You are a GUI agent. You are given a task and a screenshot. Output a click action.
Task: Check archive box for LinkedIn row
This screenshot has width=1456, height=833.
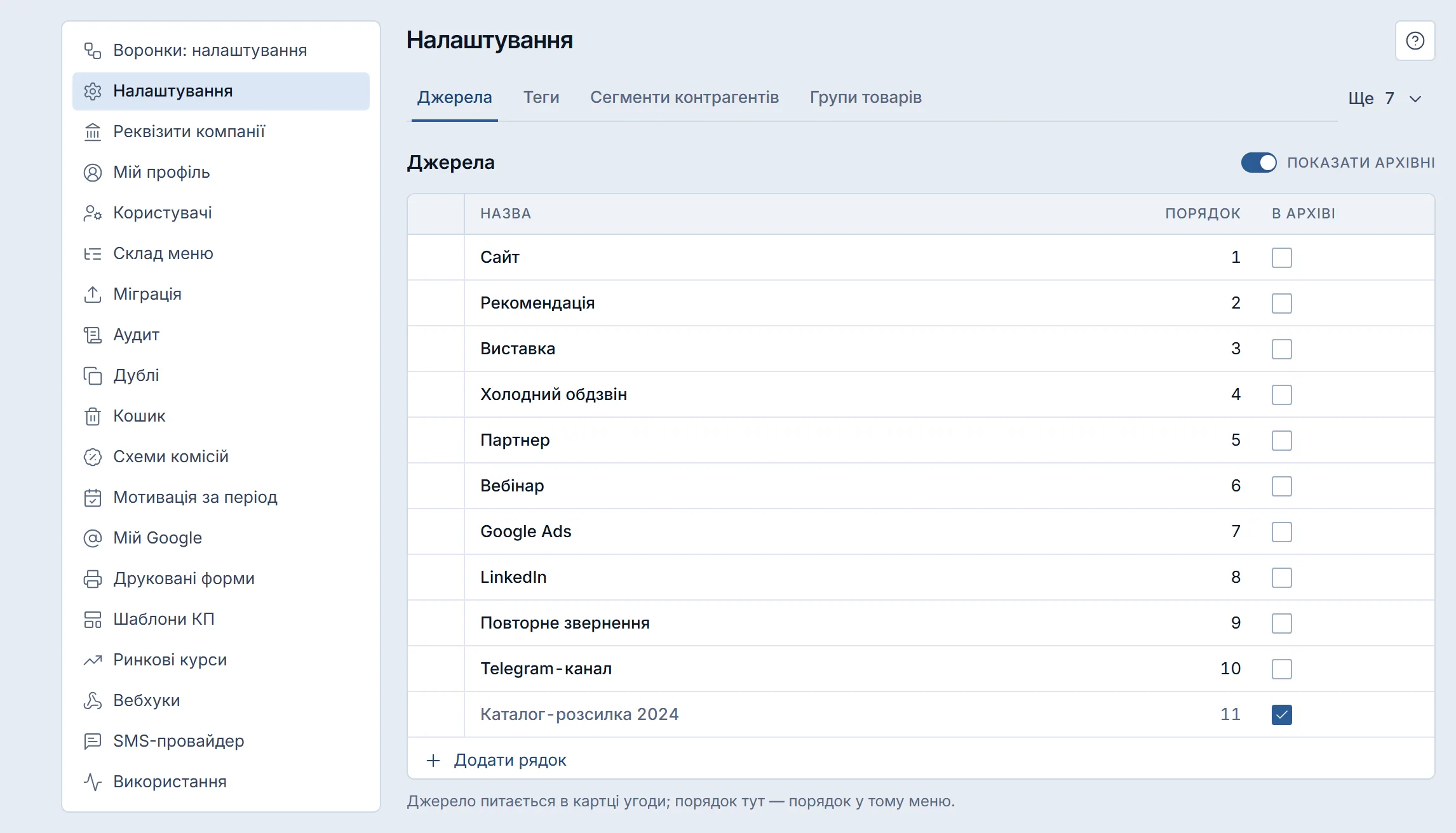1281,577
